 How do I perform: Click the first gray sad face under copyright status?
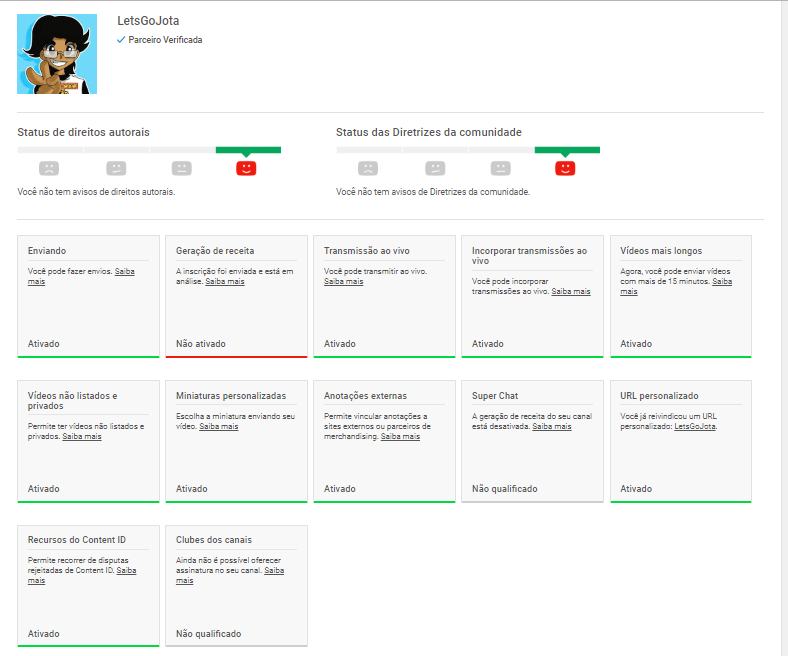tap(49, 168)
